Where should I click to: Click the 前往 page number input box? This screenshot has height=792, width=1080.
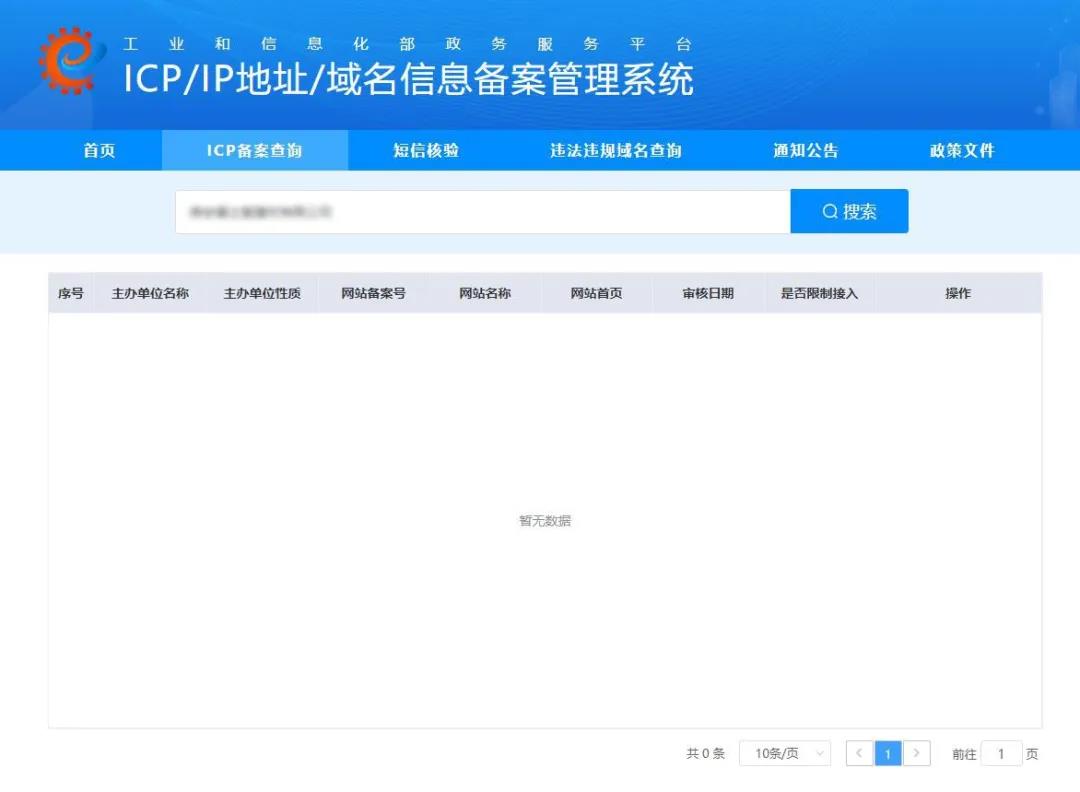1001,754
